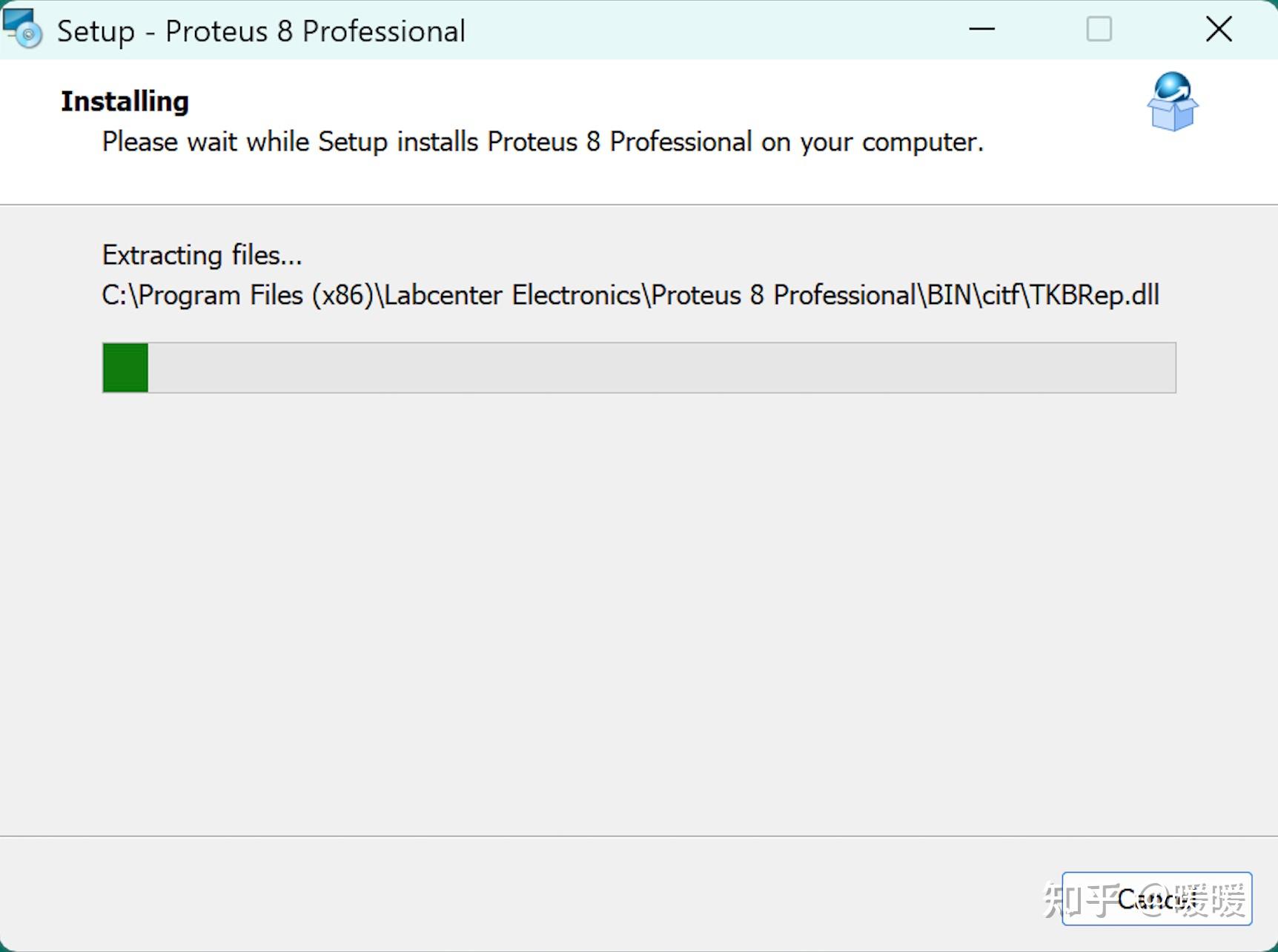
Task: Click the green filled segment of the progress bar
Action: (x=125, y=367)
